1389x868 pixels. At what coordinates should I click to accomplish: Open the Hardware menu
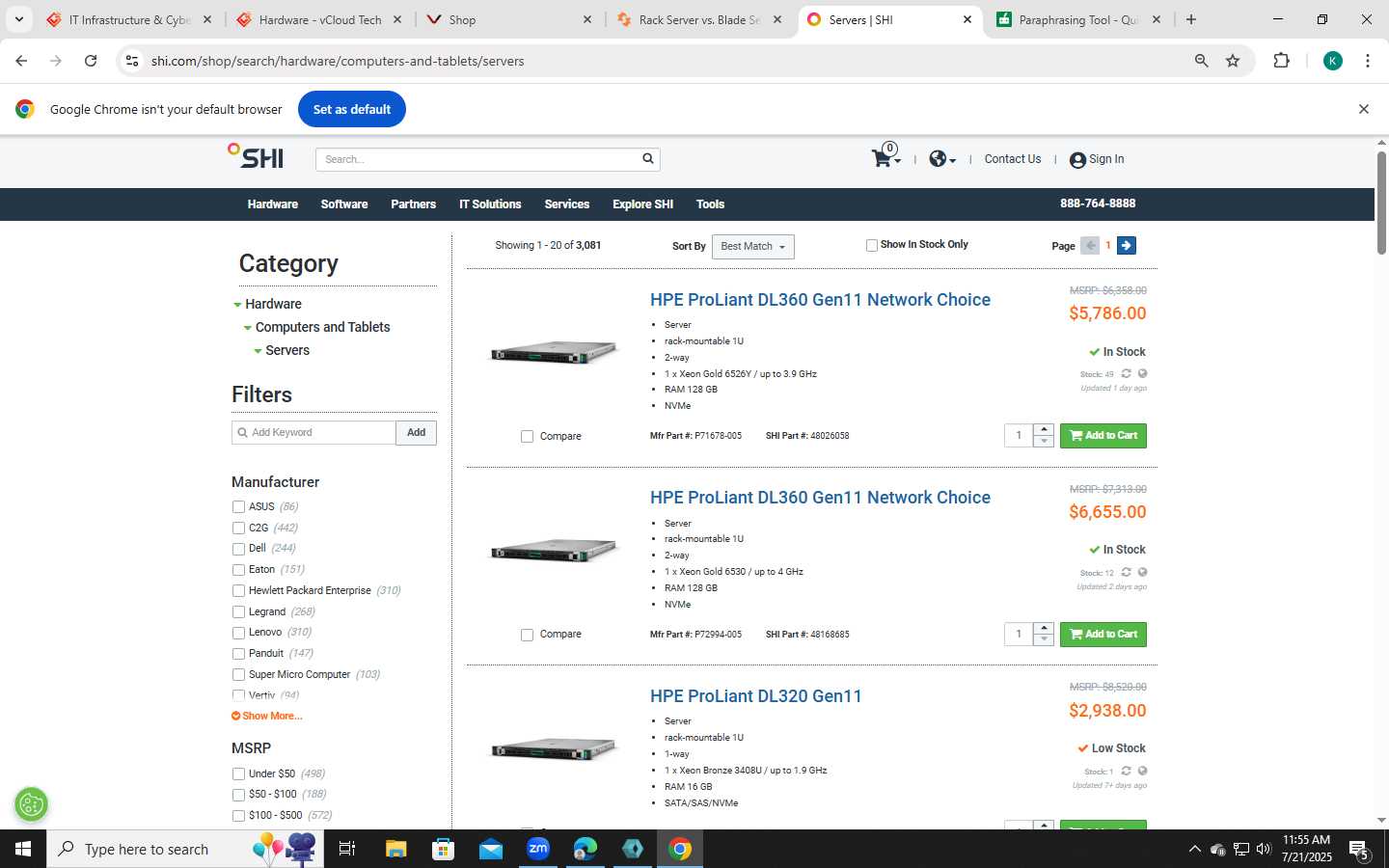(x=273, y=204)
